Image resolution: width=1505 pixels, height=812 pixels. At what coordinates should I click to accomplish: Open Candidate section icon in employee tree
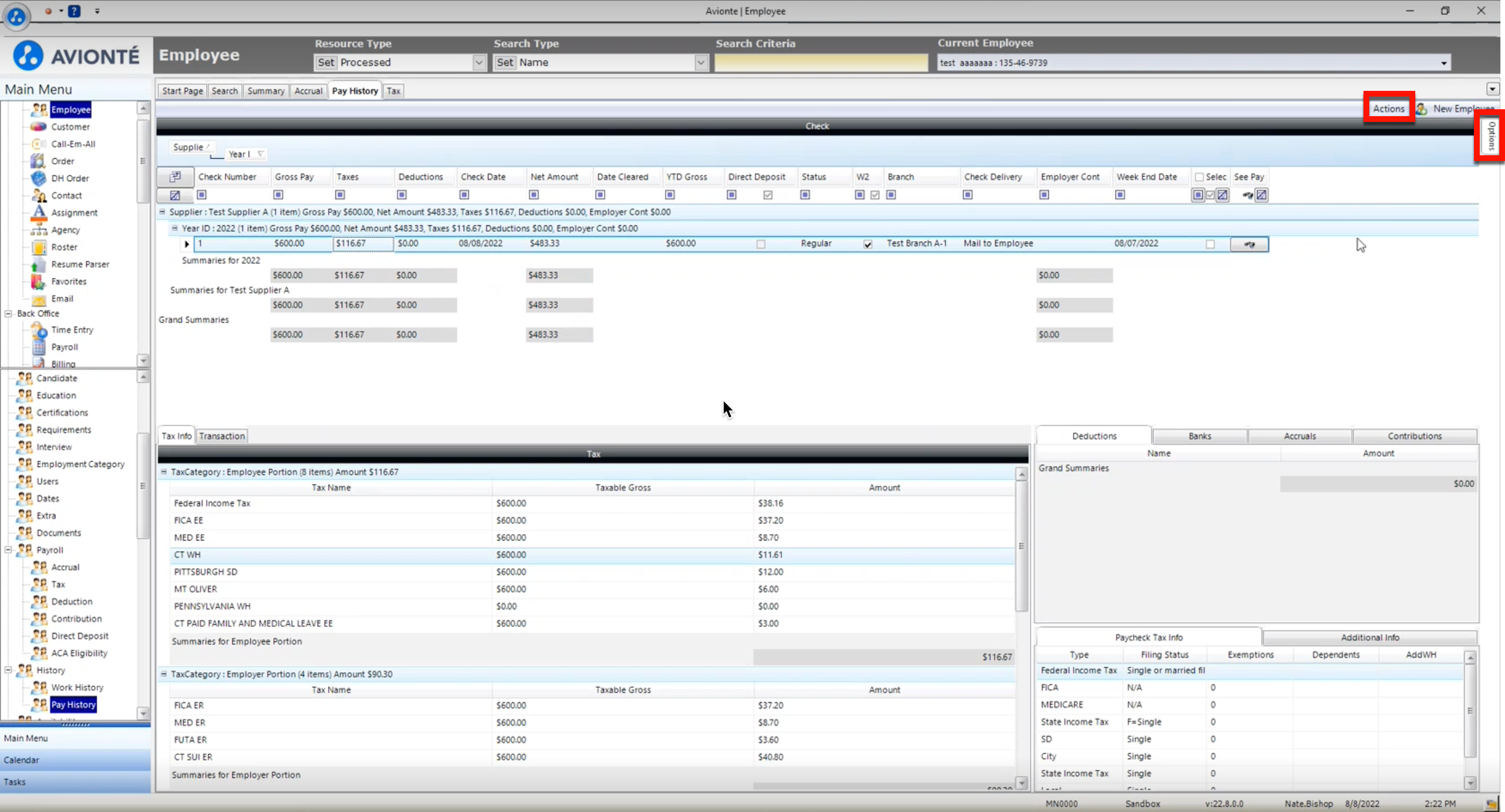click(24, 378)
